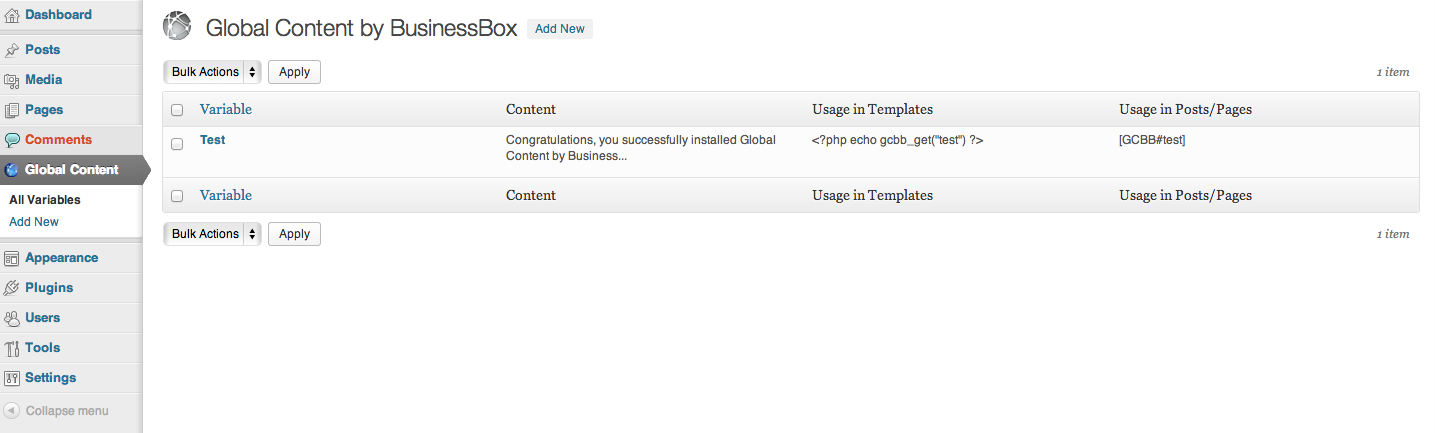Click the Appearance sidebar icon
Image resolution: width=1435 pixels, height=433 pixels.
pos(12,258)
